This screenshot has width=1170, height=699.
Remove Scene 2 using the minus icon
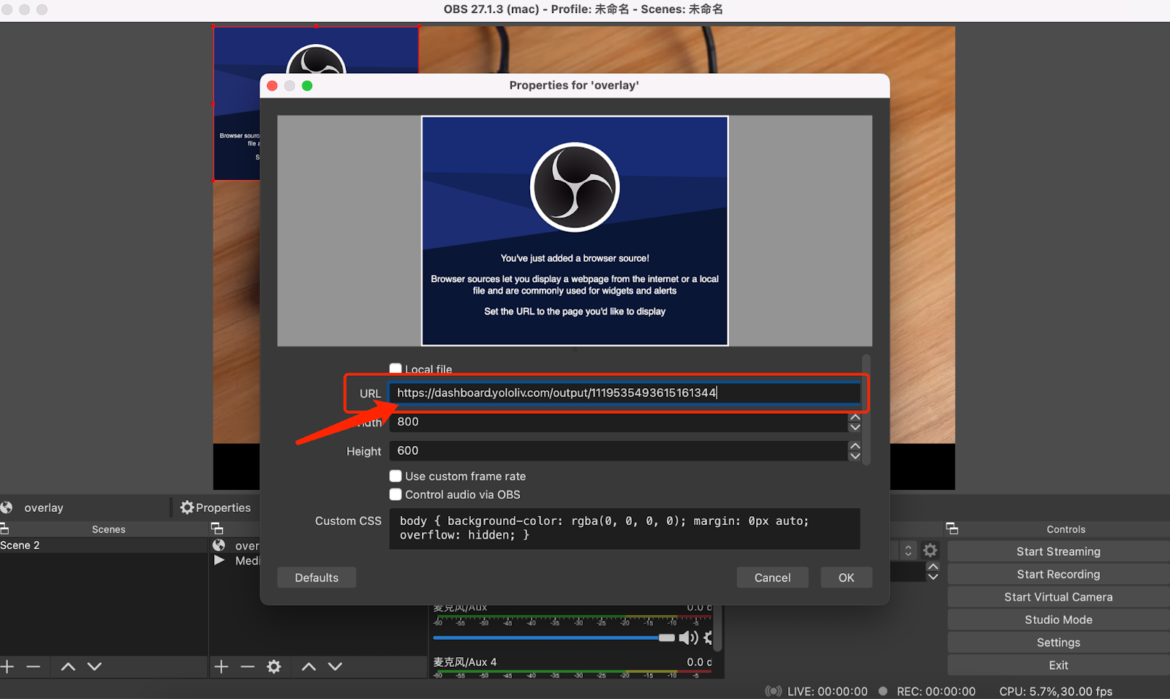tap(33, 666)
